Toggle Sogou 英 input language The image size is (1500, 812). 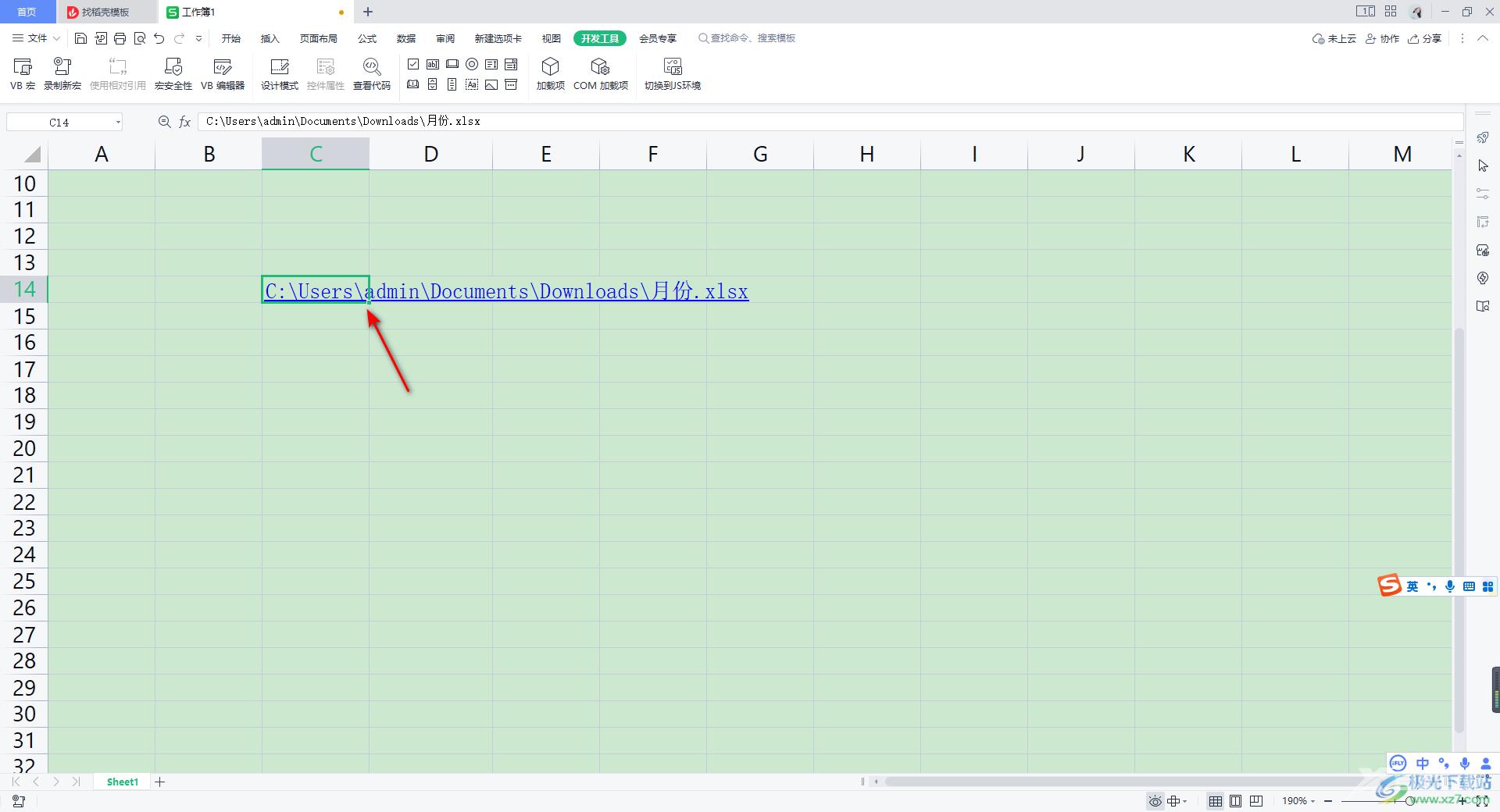[1412, 586]
